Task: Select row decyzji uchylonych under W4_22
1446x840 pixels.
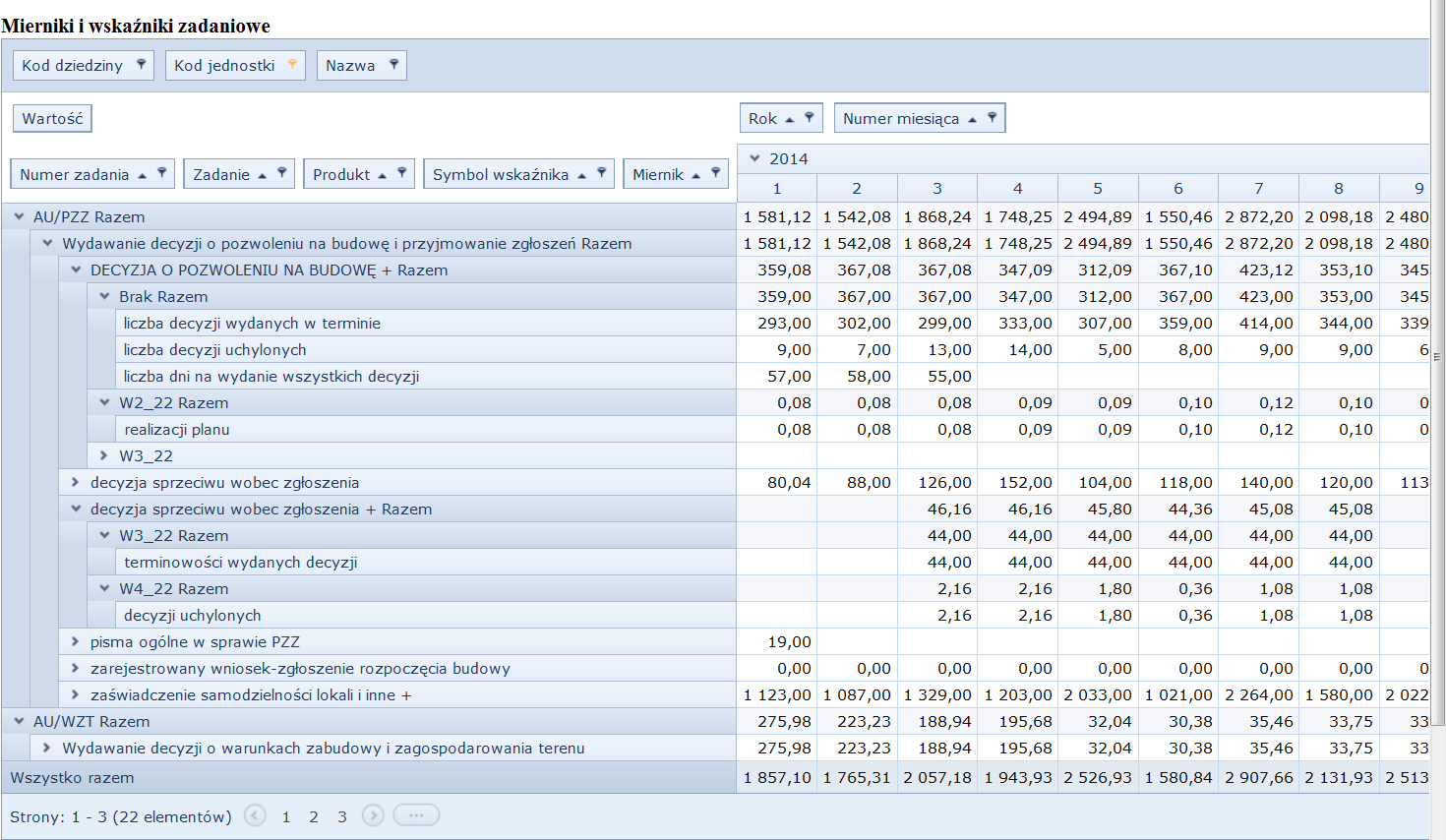Action: [x=426, y=615]
